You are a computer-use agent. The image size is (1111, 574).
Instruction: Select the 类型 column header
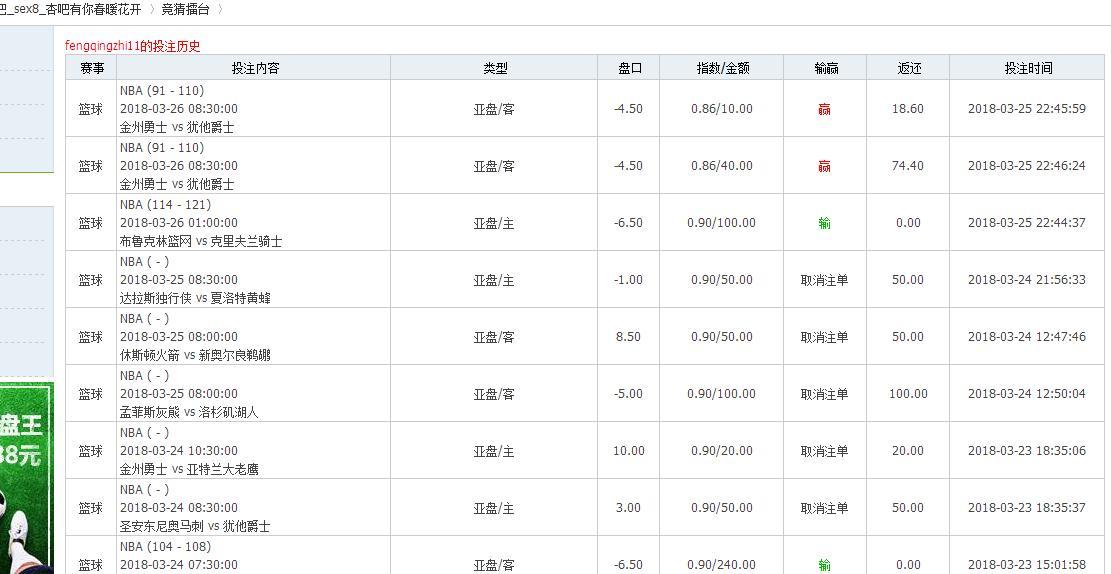pos(495,68)
